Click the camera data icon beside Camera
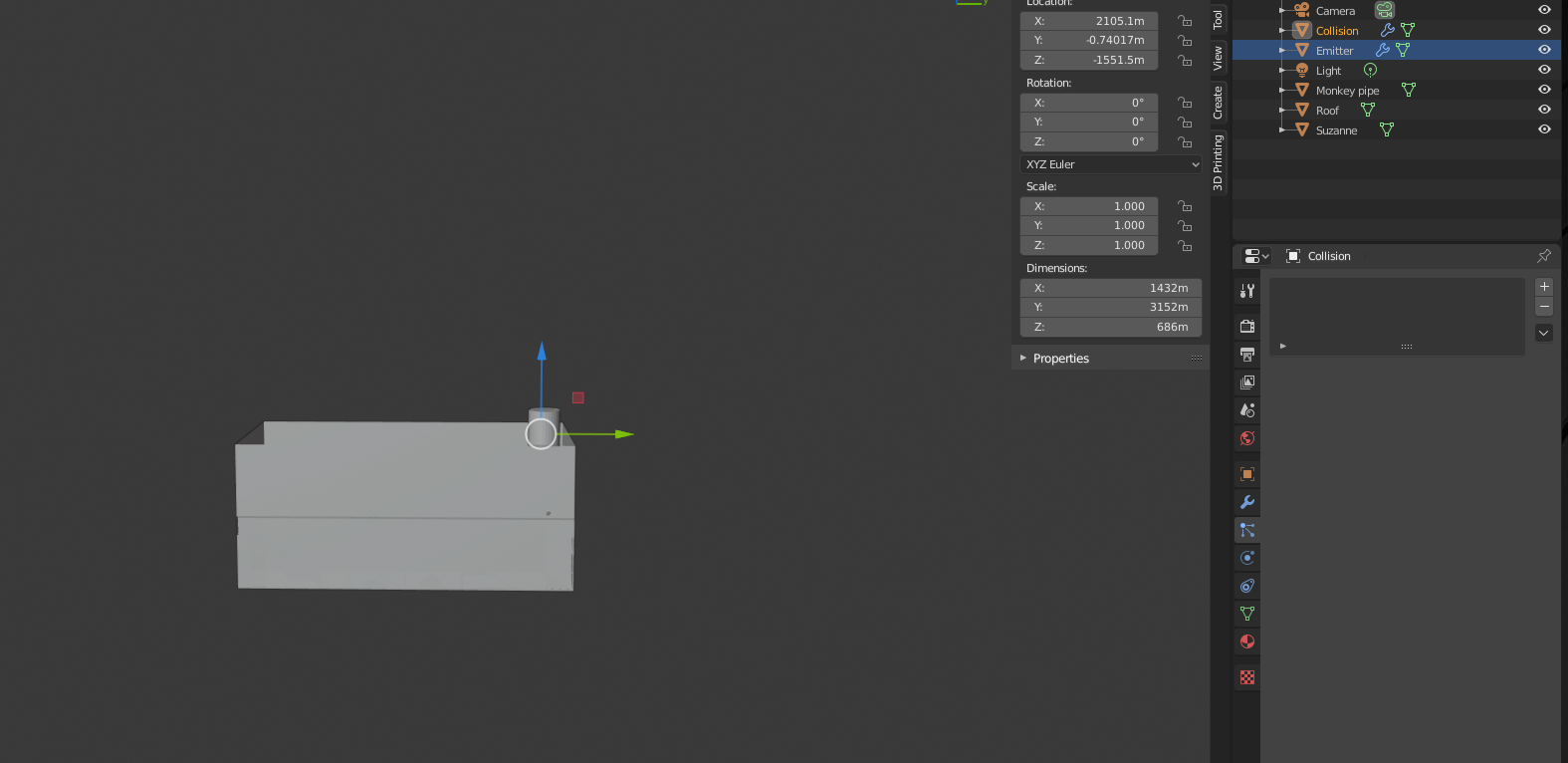The height and width of the screenshot is (763, 1568). tap(1385, 10)
